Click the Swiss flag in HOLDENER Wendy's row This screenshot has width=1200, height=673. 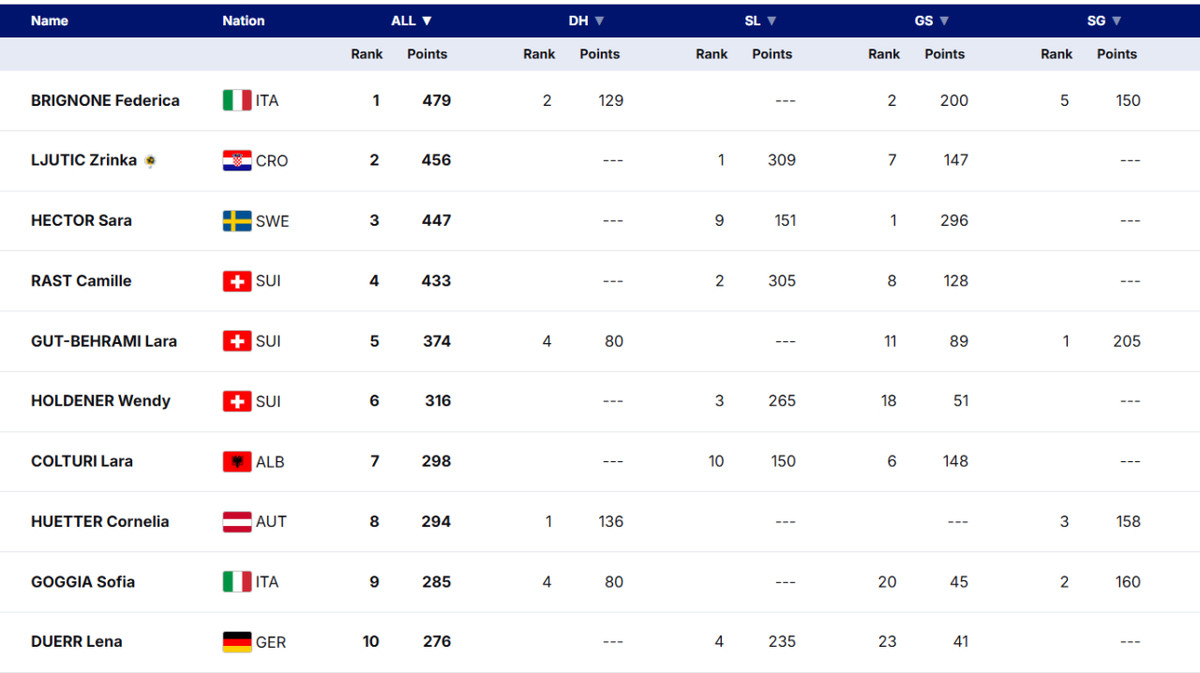click(x=237, y=401)
